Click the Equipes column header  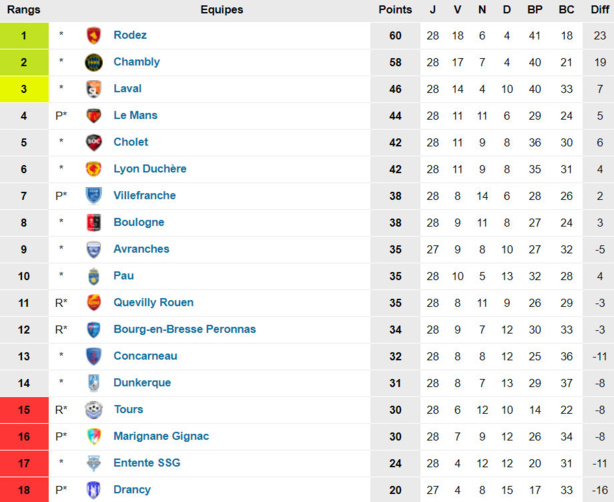221,9
